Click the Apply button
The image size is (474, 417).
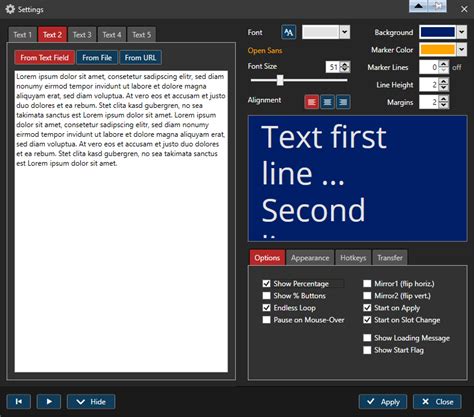point(383,402)
